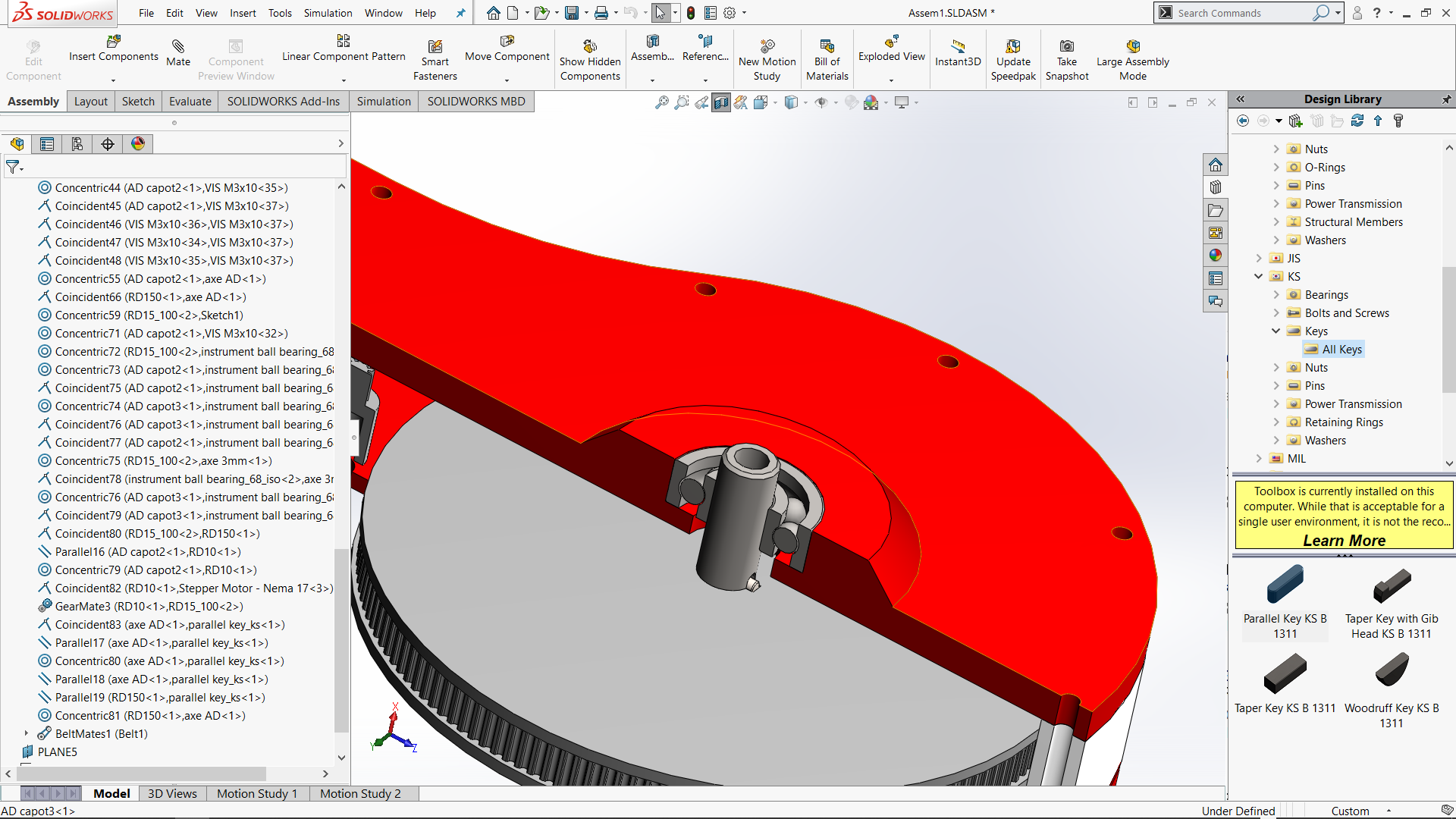The width and height of the screenshot is (1456, 819).
Task: Expand the BeltMates1 tree item
Action: pyautogui.click(x=27, y=733)
